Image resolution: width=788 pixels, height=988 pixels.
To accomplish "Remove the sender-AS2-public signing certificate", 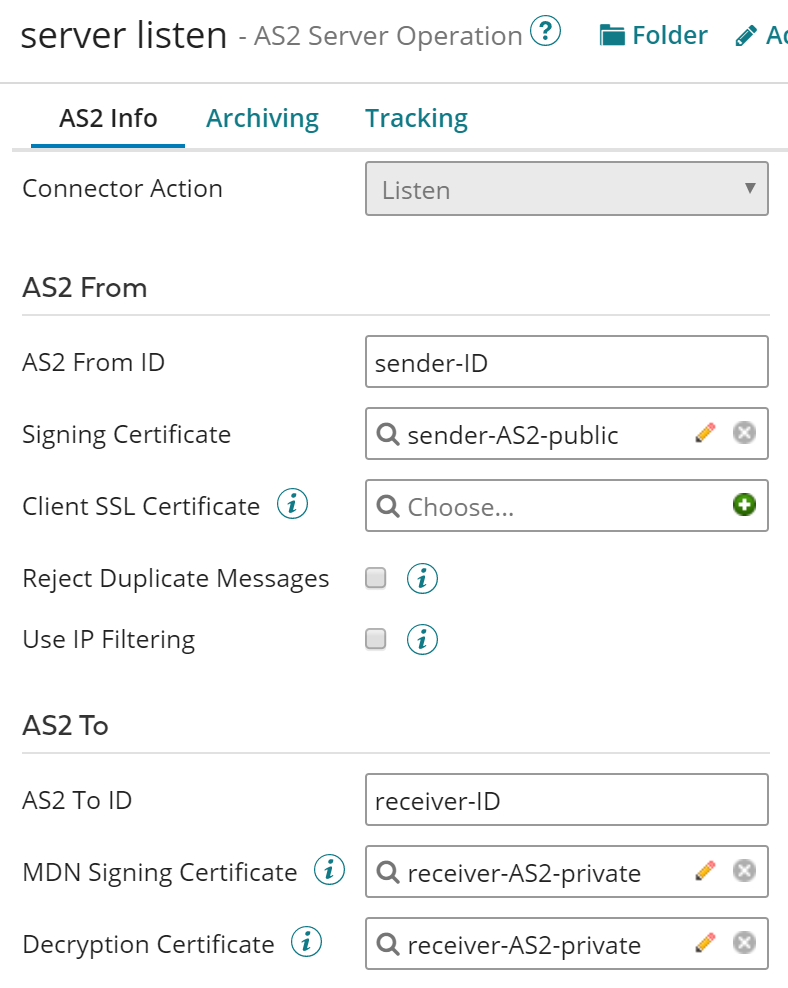I will pyautogui.click(x=744, y=434).
